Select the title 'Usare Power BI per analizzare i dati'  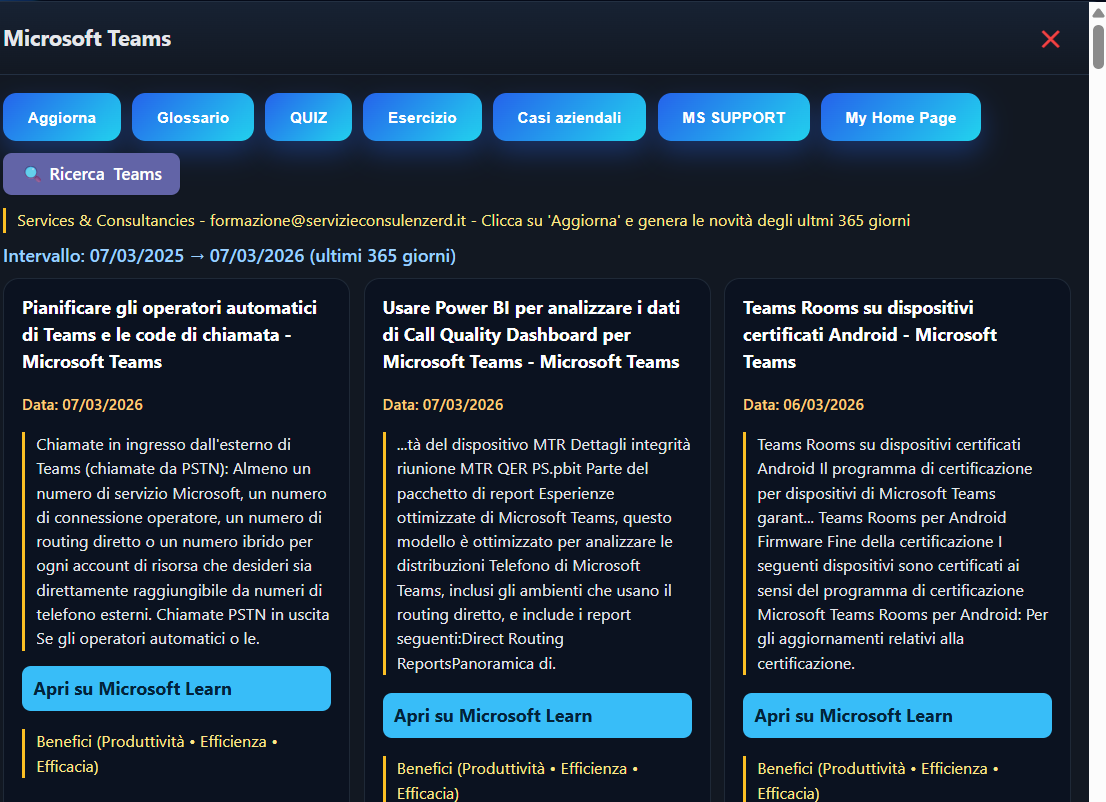coord(531,334)
